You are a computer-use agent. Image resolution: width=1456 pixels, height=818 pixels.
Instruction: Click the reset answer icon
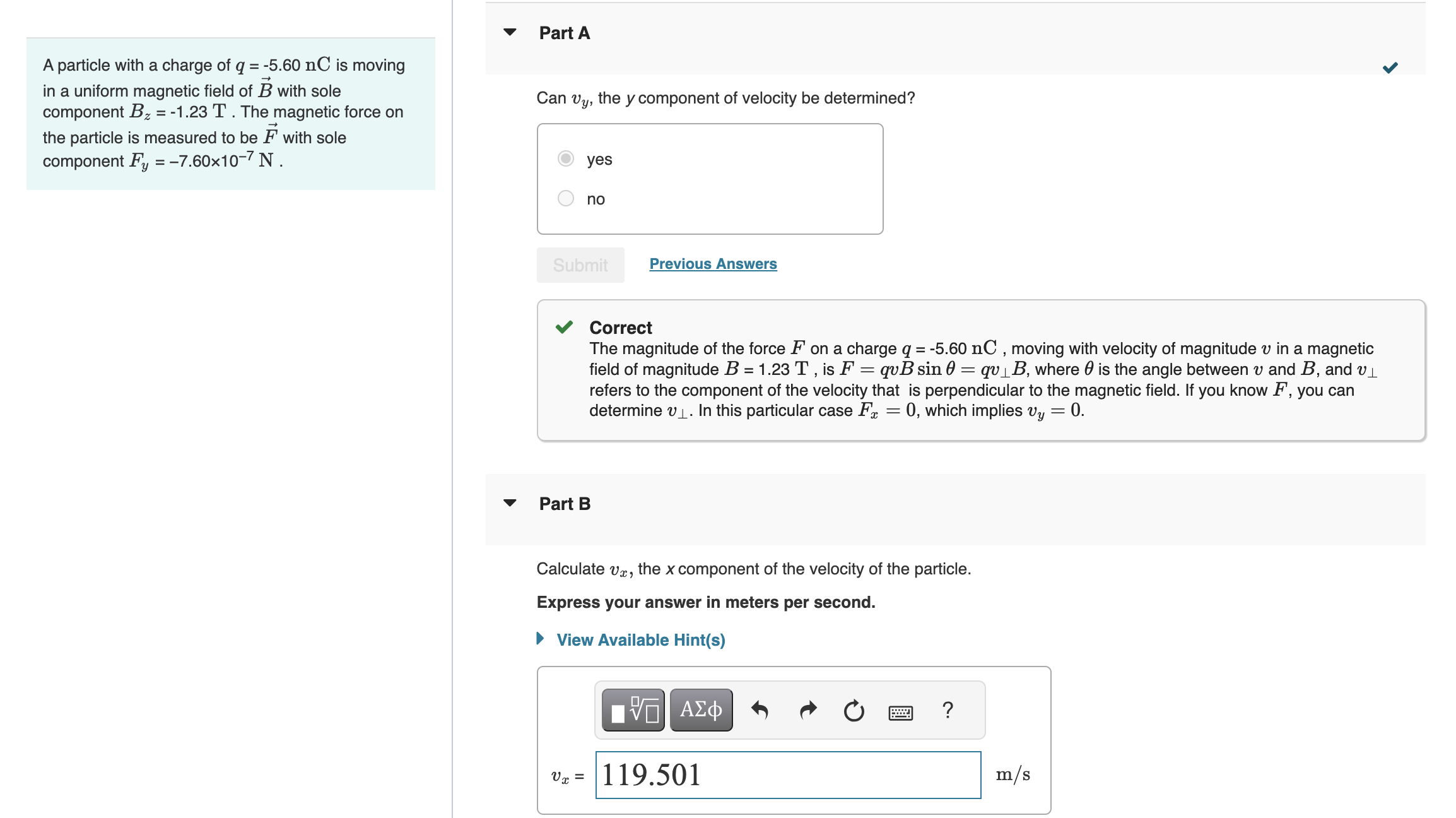coord(853,709)
